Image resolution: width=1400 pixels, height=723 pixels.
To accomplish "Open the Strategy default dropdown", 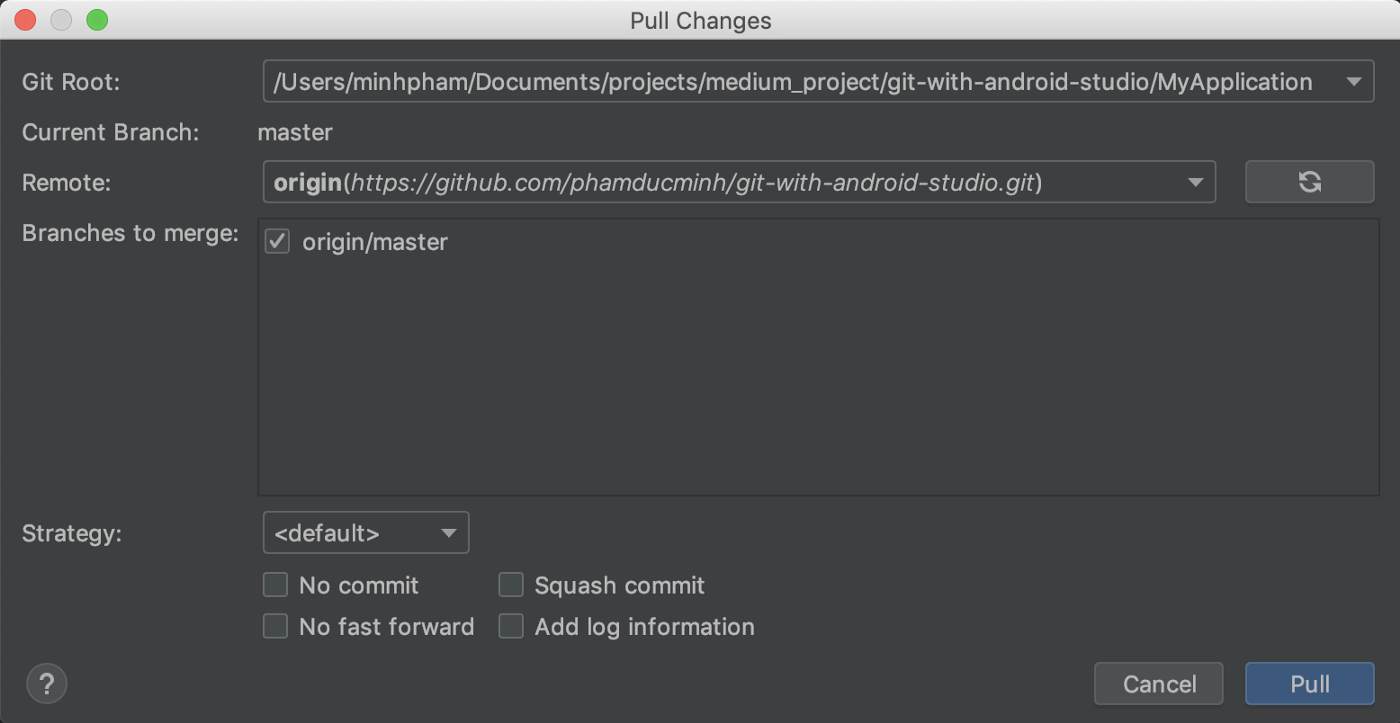I will pyautogui.click(x=365, y=533).
